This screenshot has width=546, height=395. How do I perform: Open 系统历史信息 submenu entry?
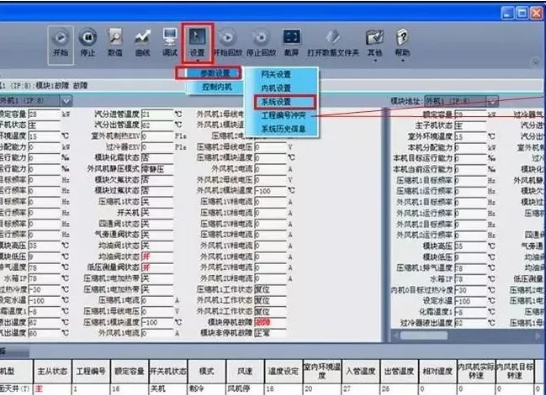point(283,129)
